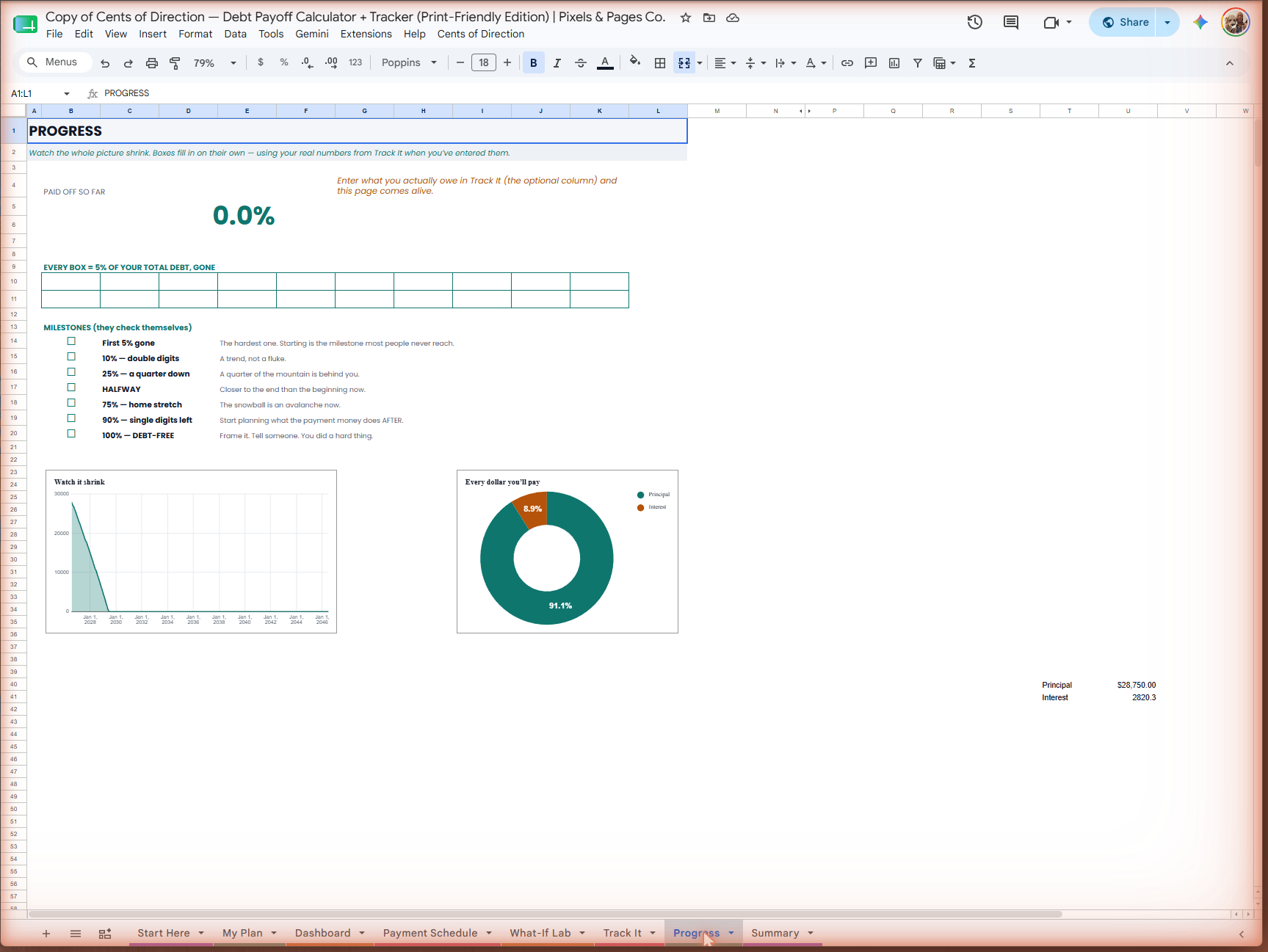Image resolution: width=1268 pixels, height=952 pixels.
Task: Click the Menus search box
Action: point(56,62)
